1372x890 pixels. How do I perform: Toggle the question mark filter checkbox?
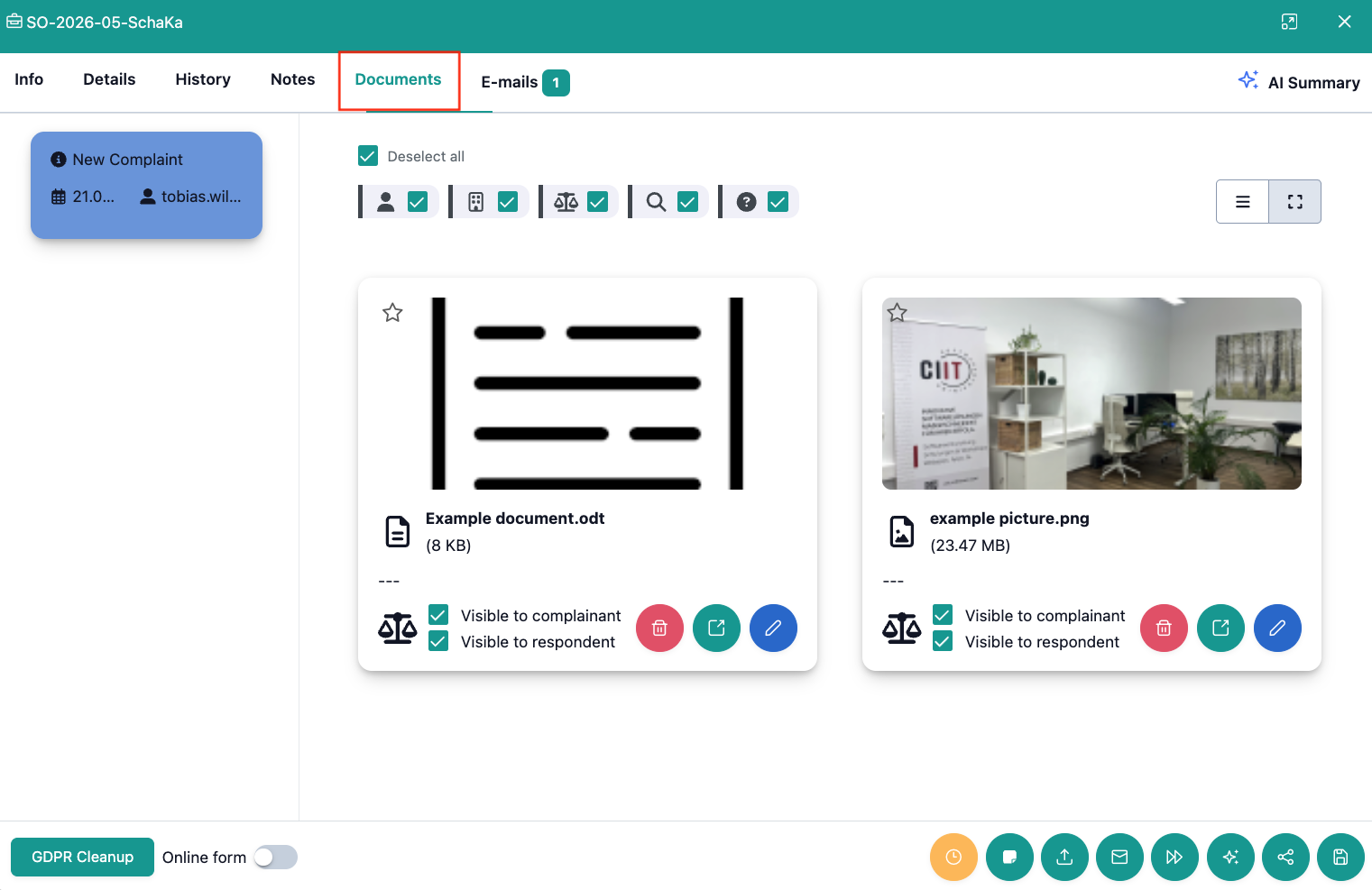(778, 202)
